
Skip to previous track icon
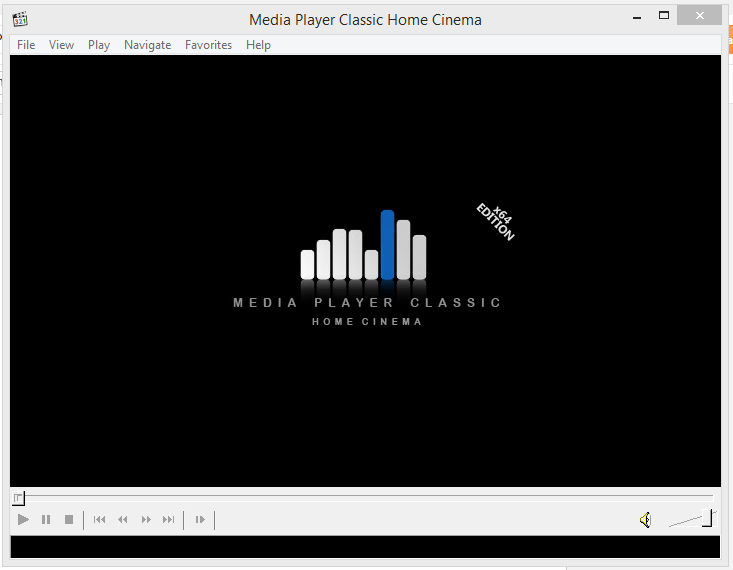[99, 519]
